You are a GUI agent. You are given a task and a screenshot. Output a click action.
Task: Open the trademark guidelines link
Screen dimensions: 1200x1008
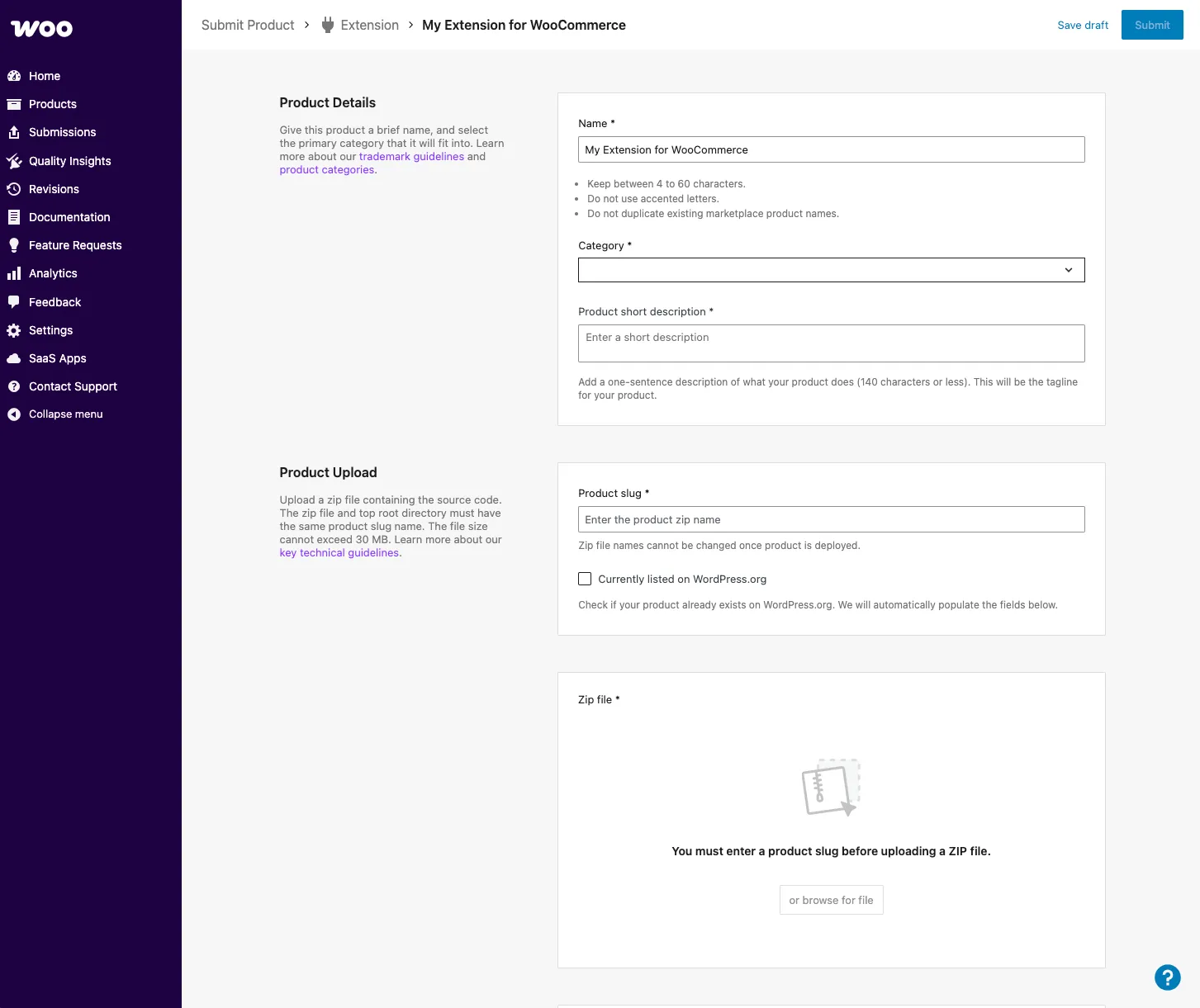pos(411,156)
